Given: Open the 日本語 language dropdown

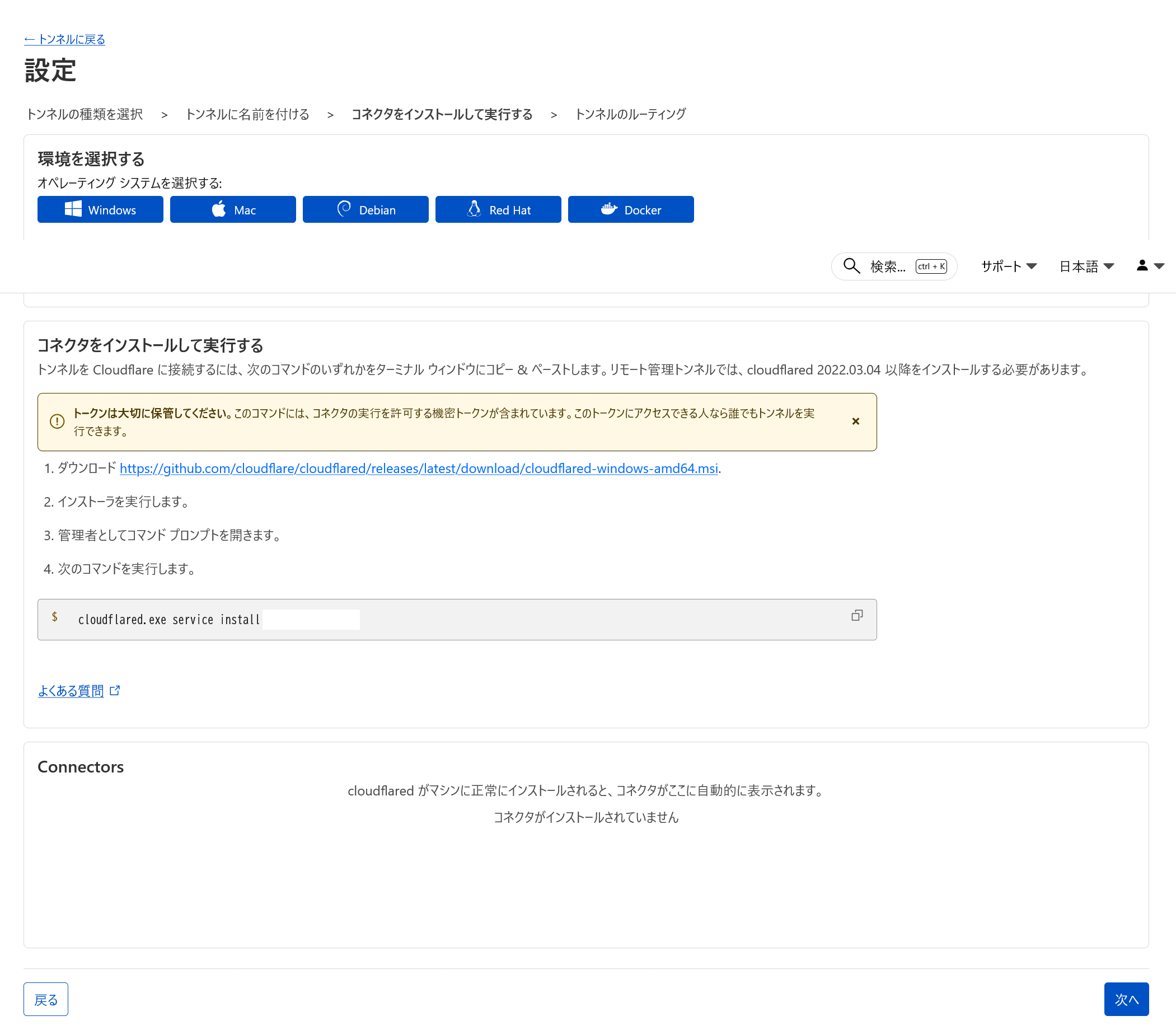Looking at the screenshot, I should [1086, 266].
